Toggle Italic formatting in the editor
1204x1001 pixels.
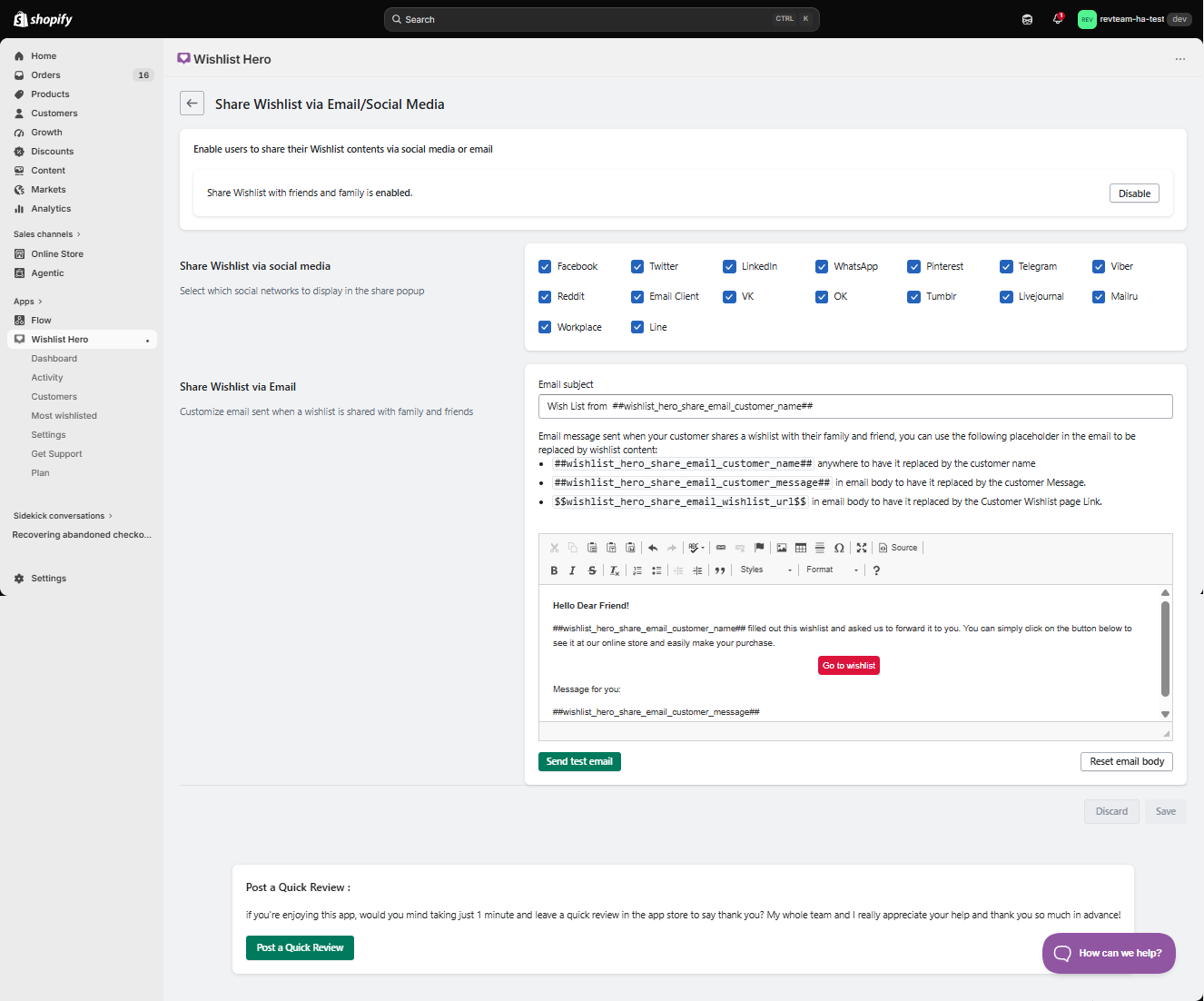pyautogui.click(x=572, y=570)
